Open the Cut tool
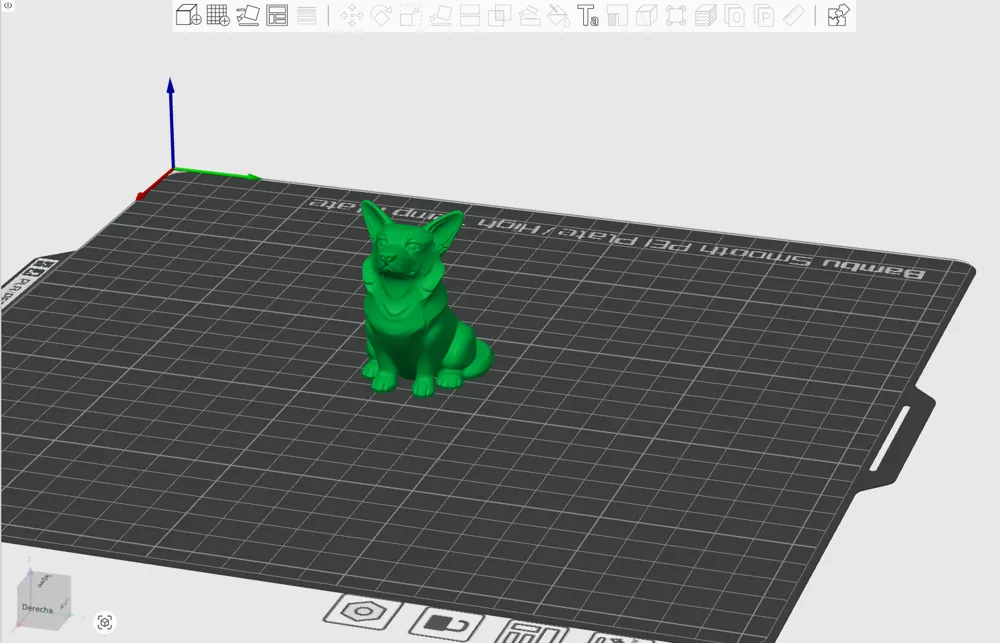 coord(469,16)
